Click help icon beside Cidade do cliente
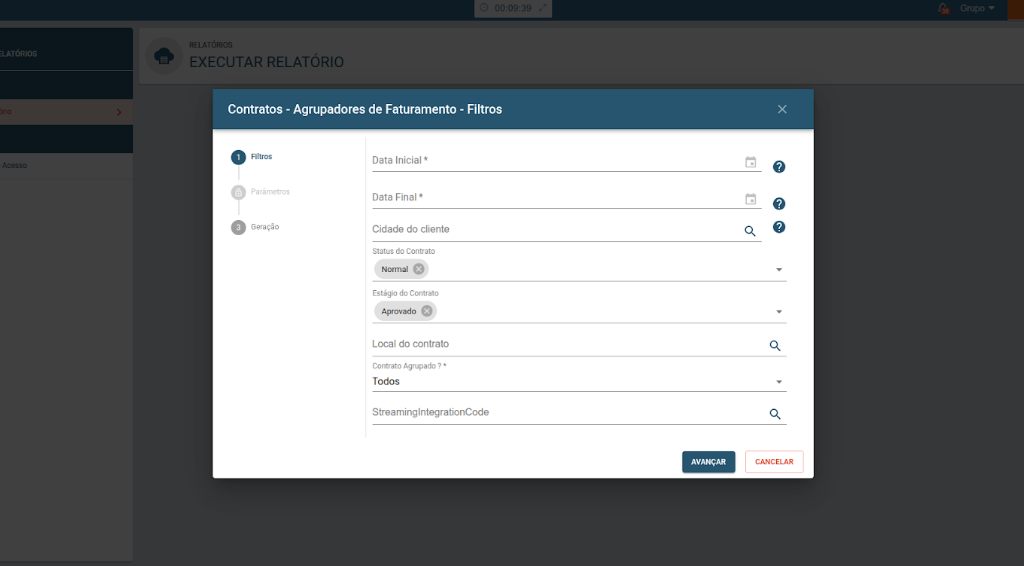 pos(779,227)
